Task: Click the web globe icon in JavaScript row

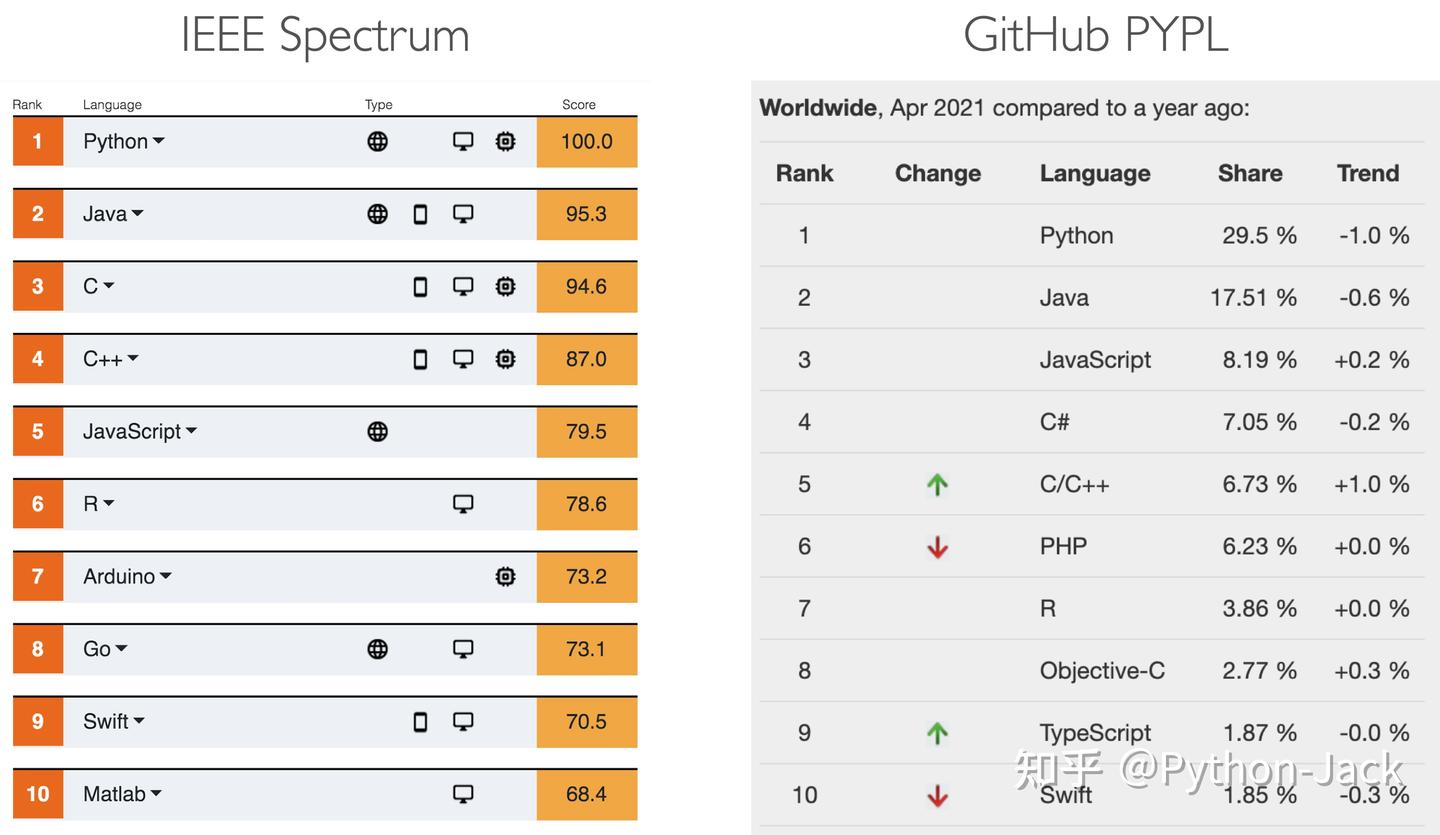Action: pyautogui.click(x=377, y=431)
